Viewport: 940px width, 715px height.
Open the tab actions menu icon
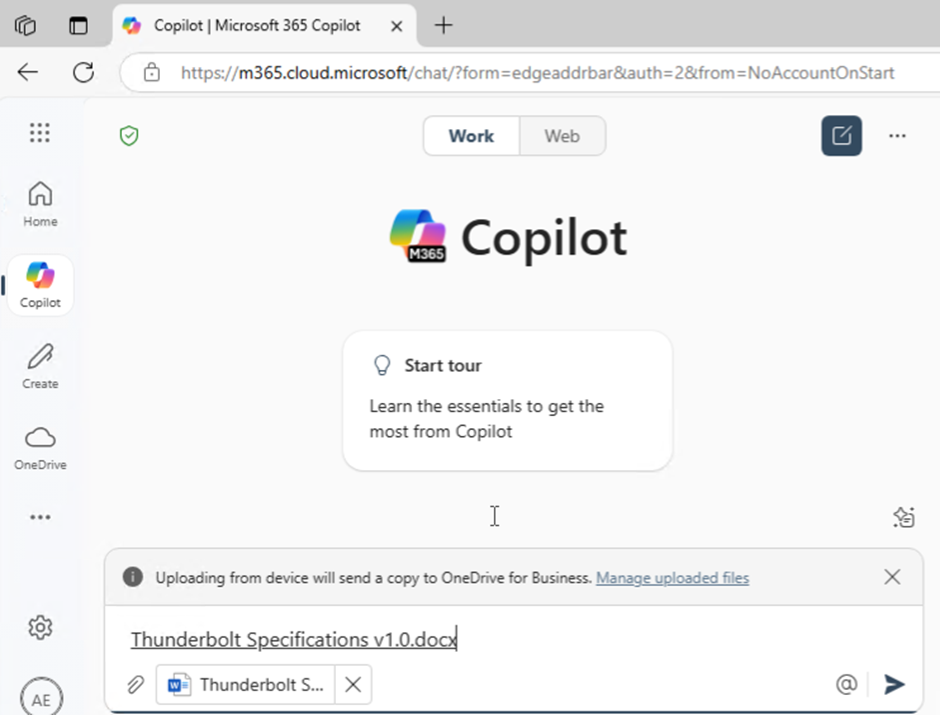tap(78, 26)
